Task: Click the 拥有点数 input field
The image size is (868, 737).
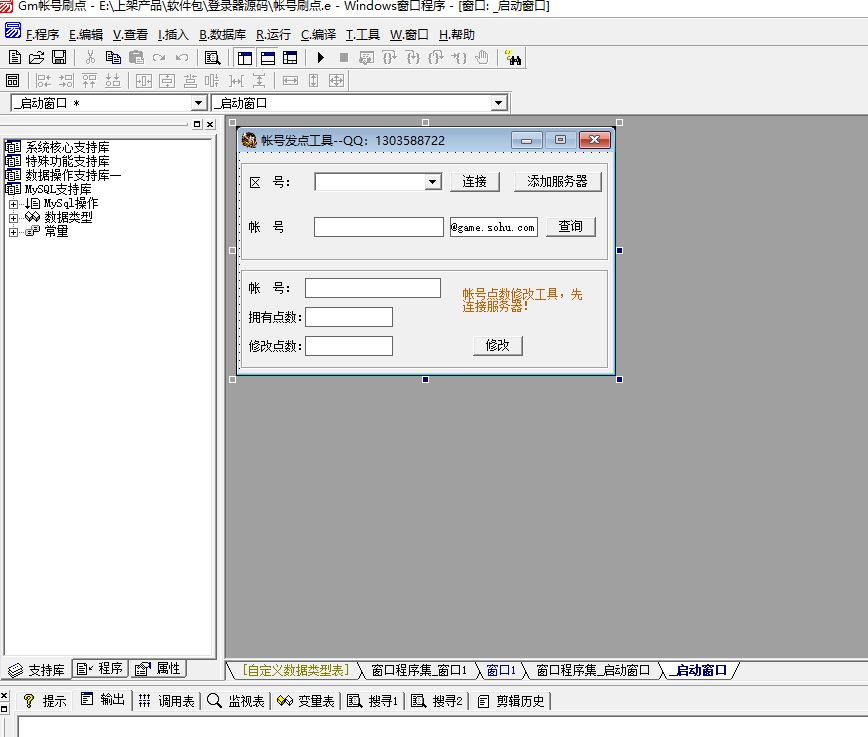Action: pos(349,317)
